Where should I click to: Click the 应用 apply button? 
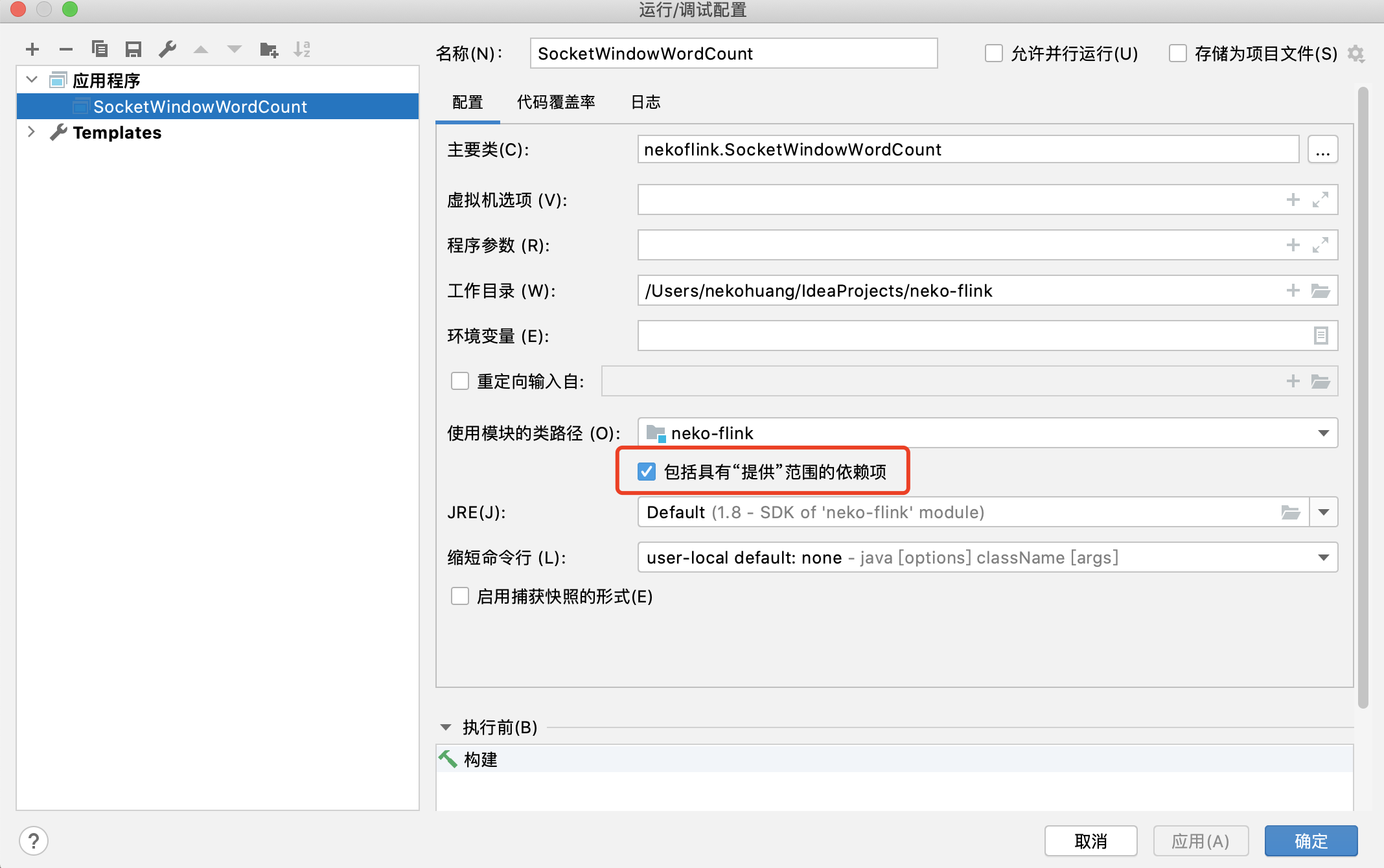(x=1201, y=841)
